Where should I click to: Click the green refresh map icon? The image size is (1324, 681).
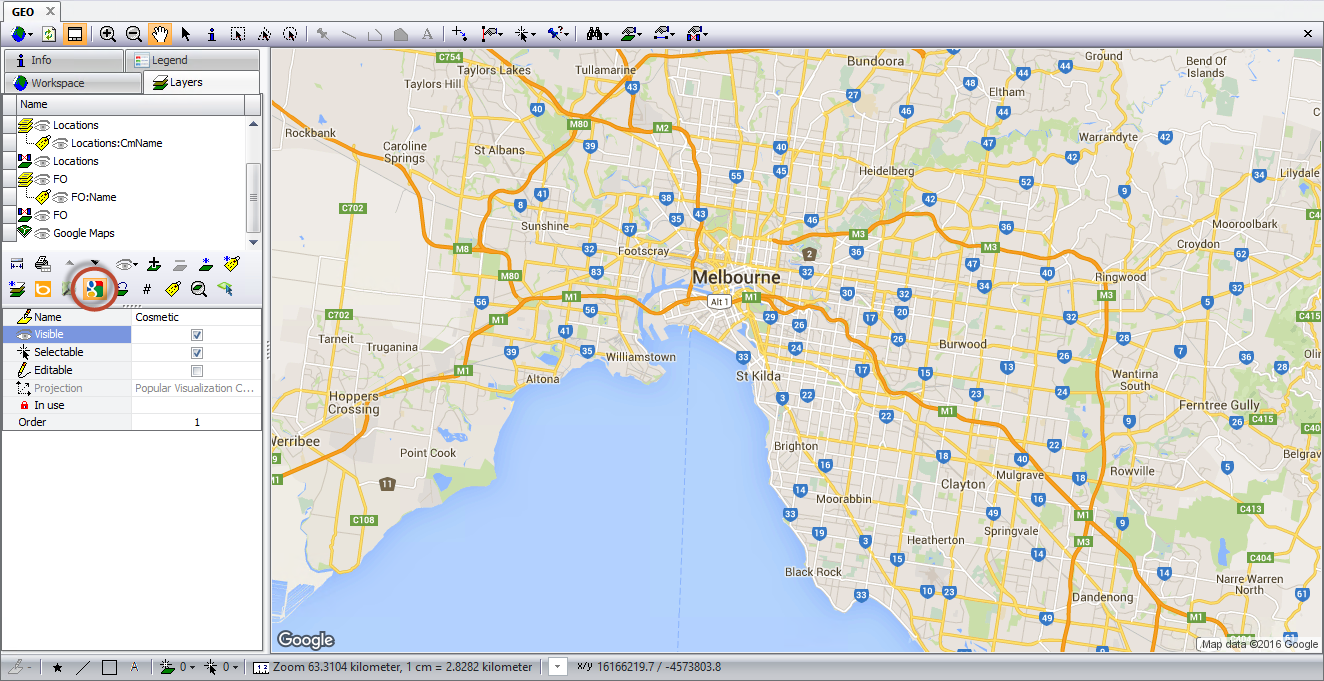(48, 33)
